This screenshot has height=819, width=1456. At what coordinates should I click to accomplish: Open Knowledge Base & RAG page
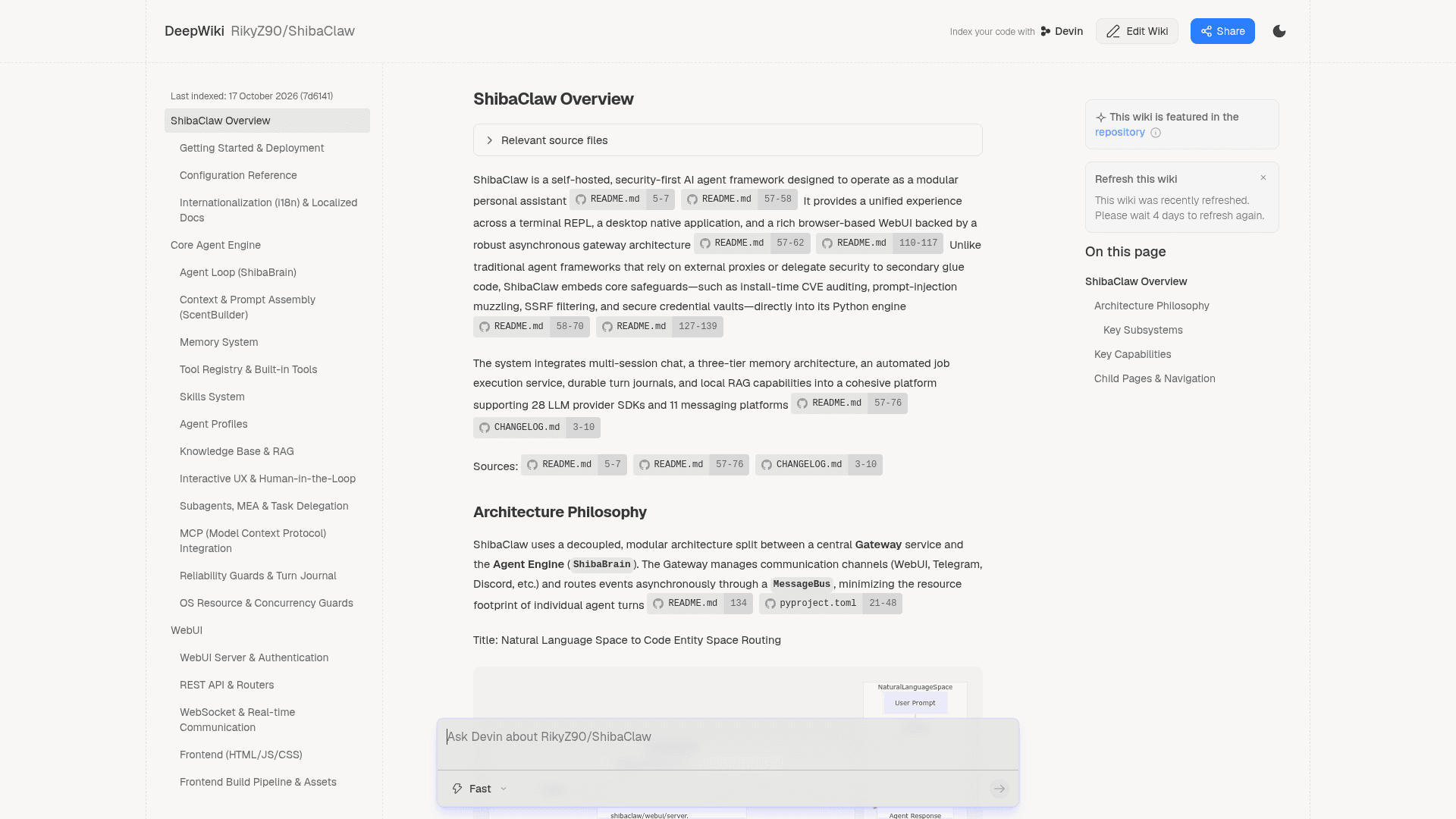tap(237, 451)
